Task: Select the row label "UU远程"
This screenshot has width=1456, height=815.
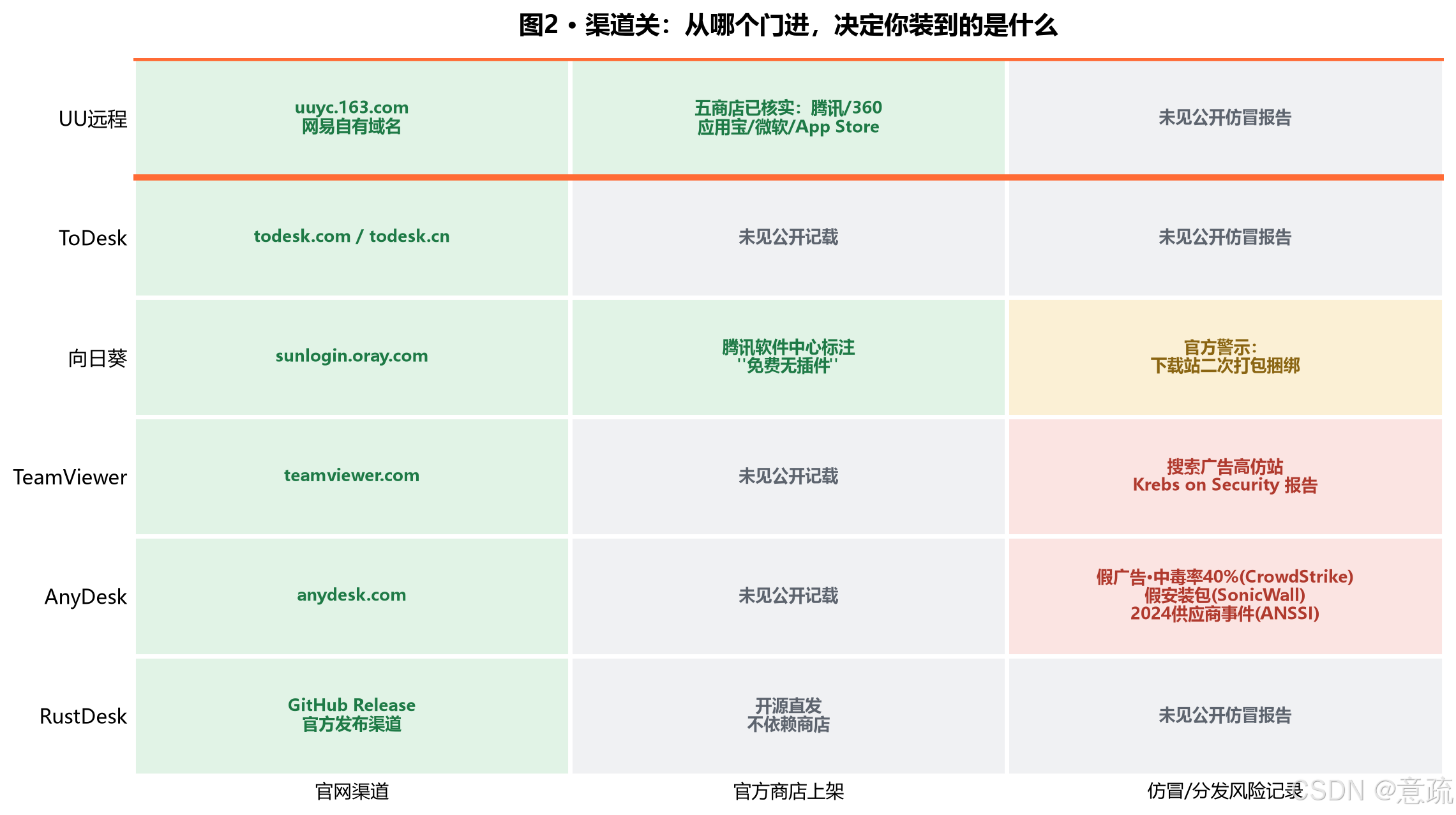Action: tap(93, 119)
